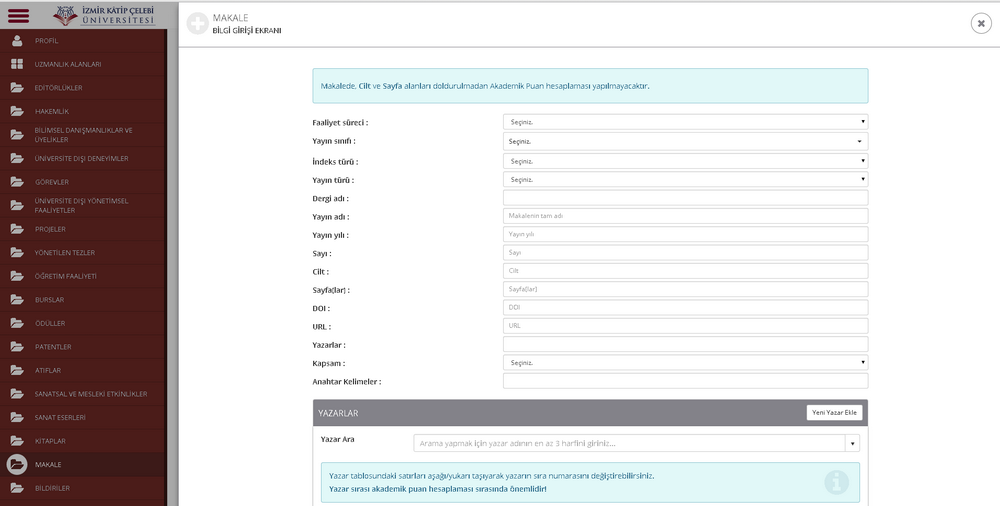Click the Yayın adı field
The width and height of the screenshot is (1000, 506).
pos(686,216)
